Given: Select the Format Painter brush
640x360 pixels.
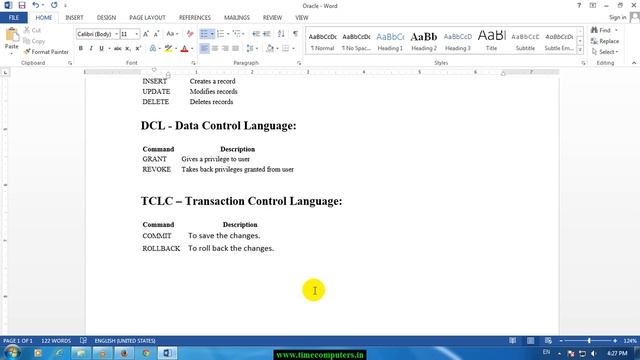Looking at the screenshot, I should (46, 52).
